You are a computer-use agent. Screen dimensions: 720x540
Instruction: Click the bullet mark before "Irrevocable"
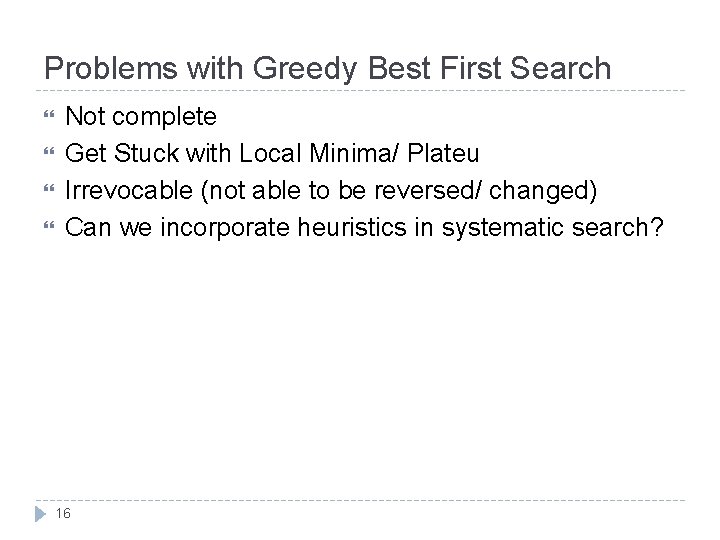tap(49, 188)
